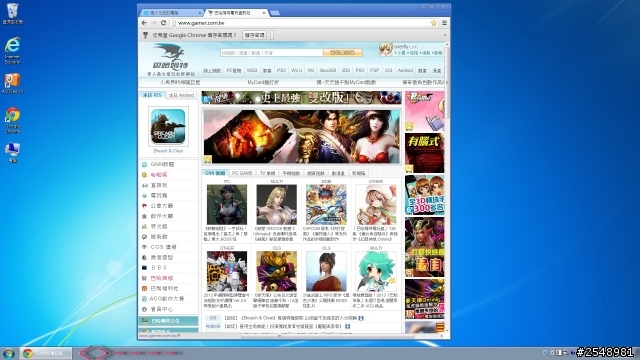Open a new tab in Chrome
This screenshot has width=640, height=360.
[275, 13]
